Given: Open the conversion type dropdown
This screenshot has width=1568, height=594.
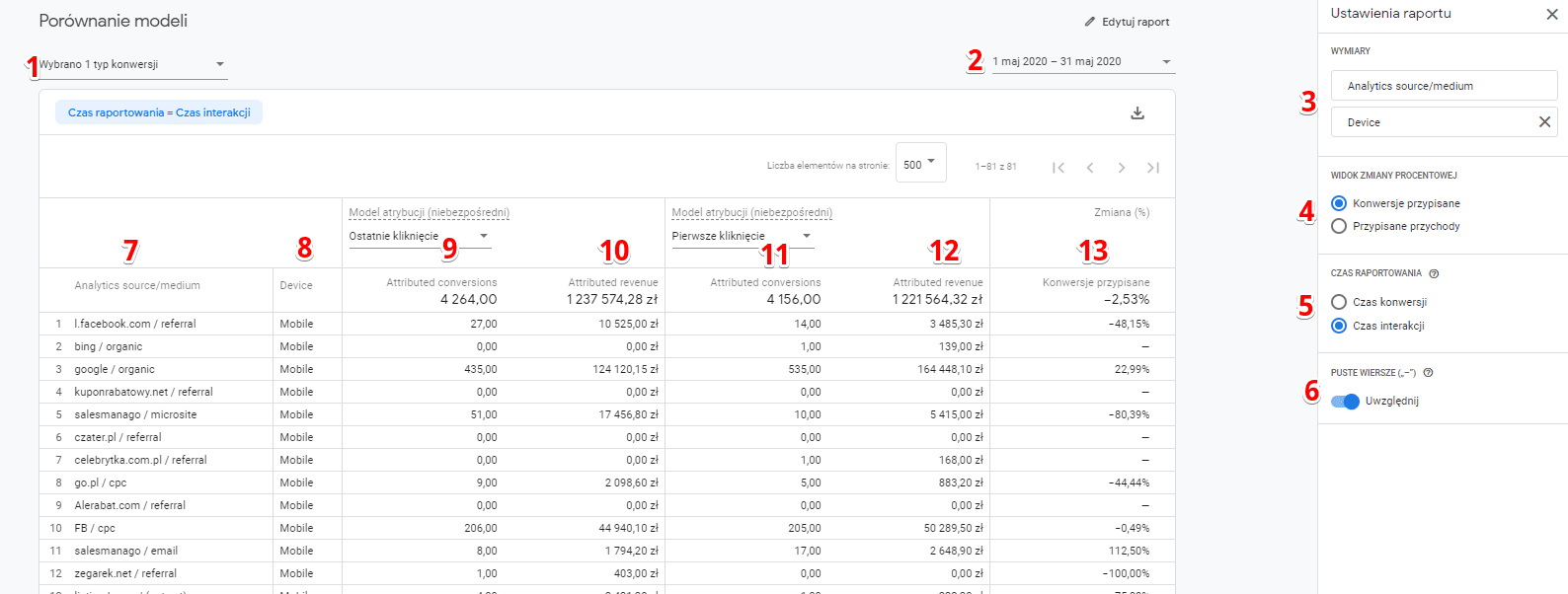Looking at the screenshot, I should pyautogui.click(x=132, y=65).
